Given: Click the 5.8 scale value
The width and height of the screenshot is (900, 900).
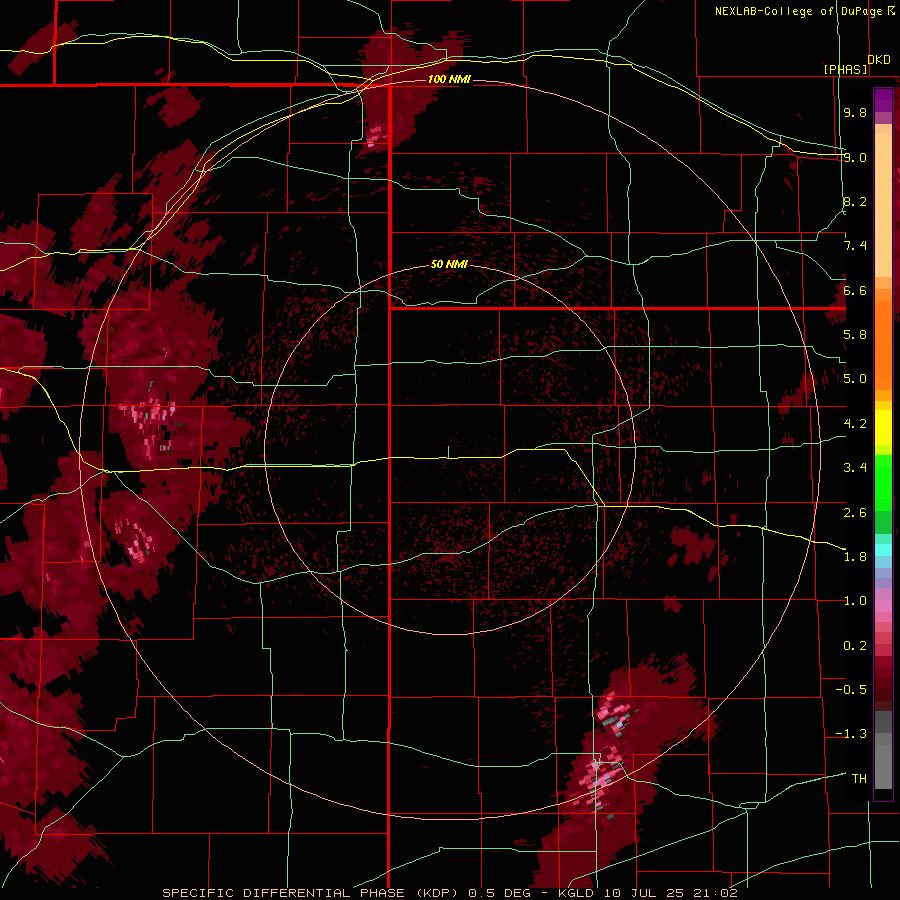Looking at the screenshot, I should [855, 335].
